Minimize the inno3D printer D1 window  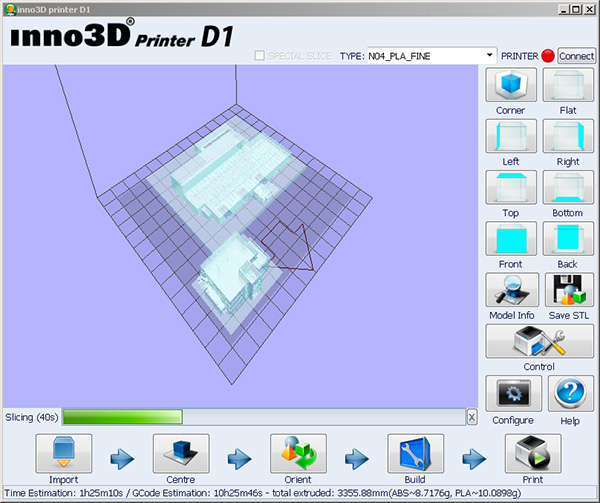pyautogui.click(x=563, y=10)
